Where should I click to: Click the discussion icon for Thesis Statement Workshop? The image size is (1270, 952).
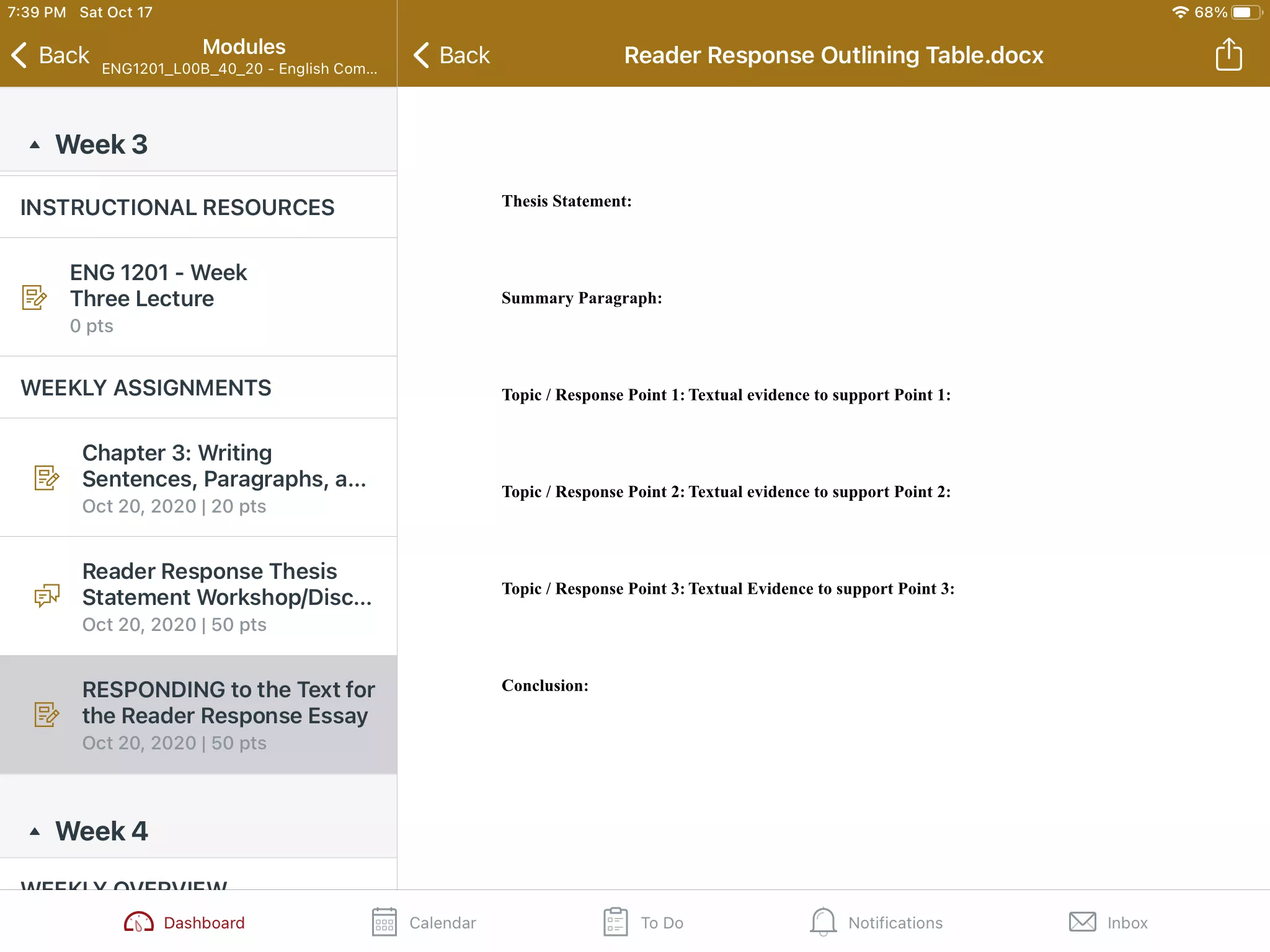[x=47, y=596]
